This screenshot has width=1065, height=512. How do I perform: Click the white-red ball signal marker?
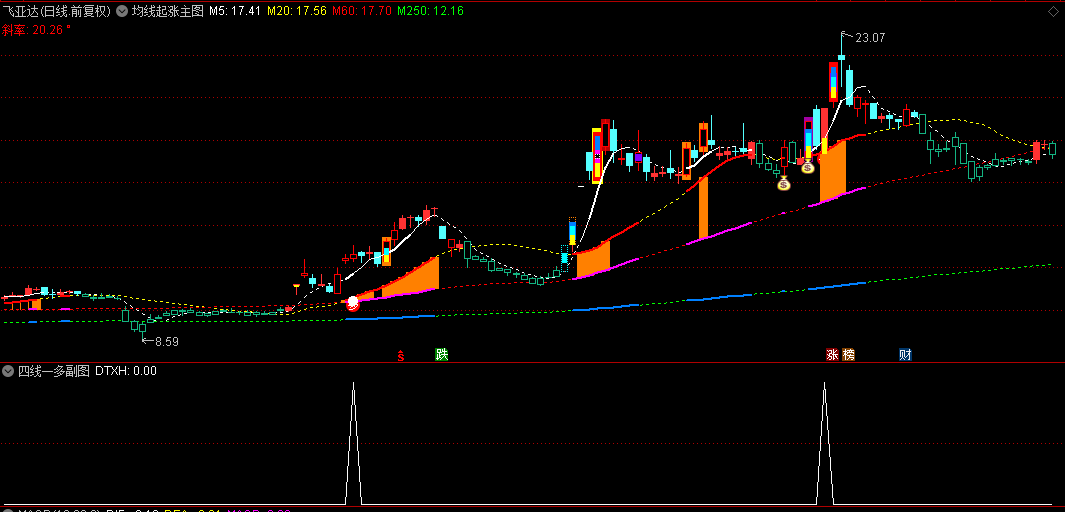pos(353,303)
